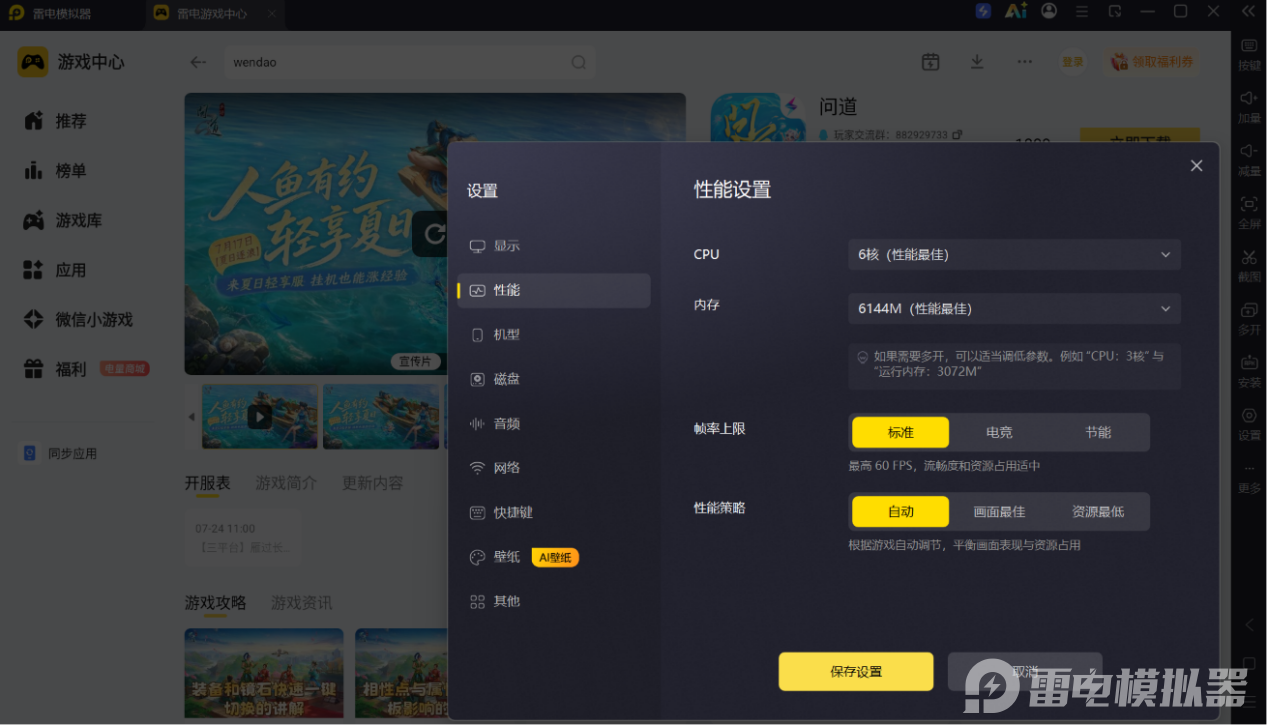Click 截图 screenshot scissors tool

click(1249, 265)
